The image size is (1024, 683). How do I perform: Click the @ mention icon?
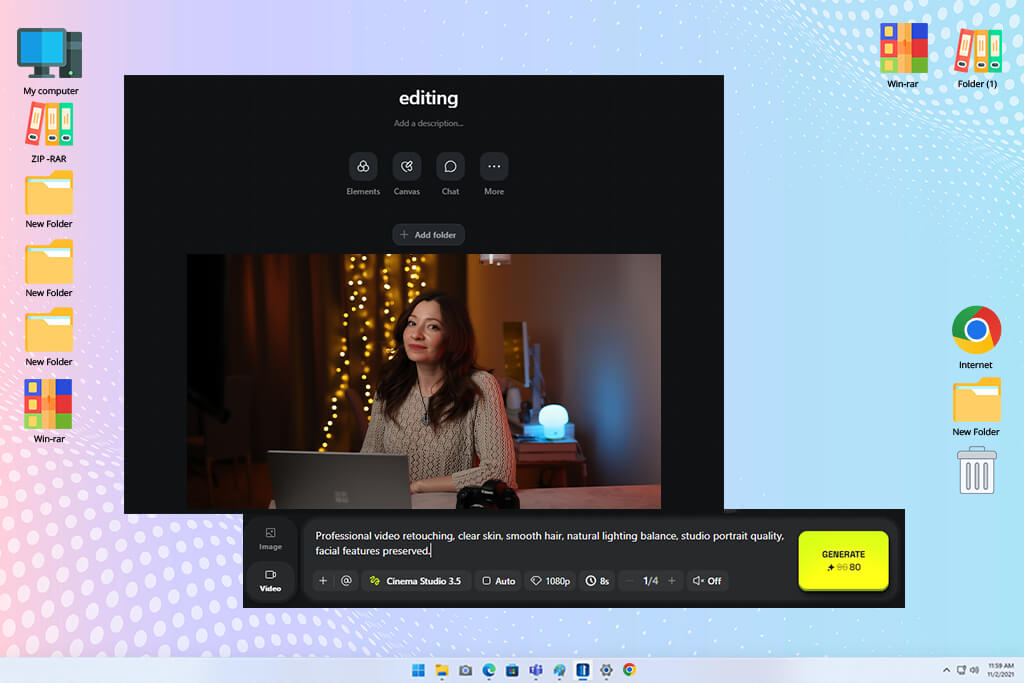346,580
